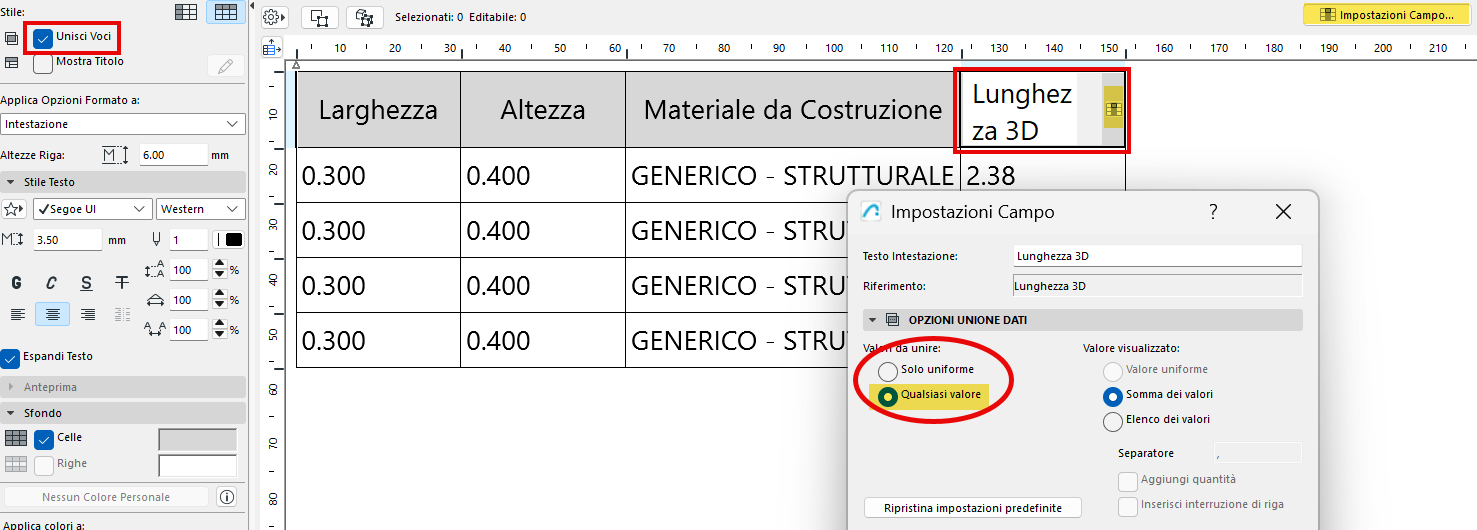Click the help question mark in Impostazioni Campo dialog
The width and height of the screenshot is (1477, 530).
[x=1213, y=211]
